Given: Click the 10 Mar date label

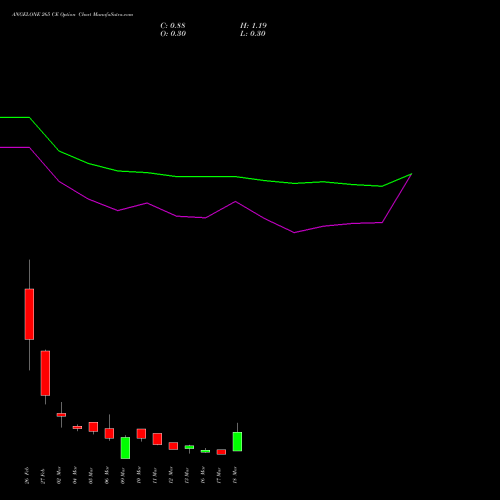Looking at the screenshot, I should [x=139, y=475].
